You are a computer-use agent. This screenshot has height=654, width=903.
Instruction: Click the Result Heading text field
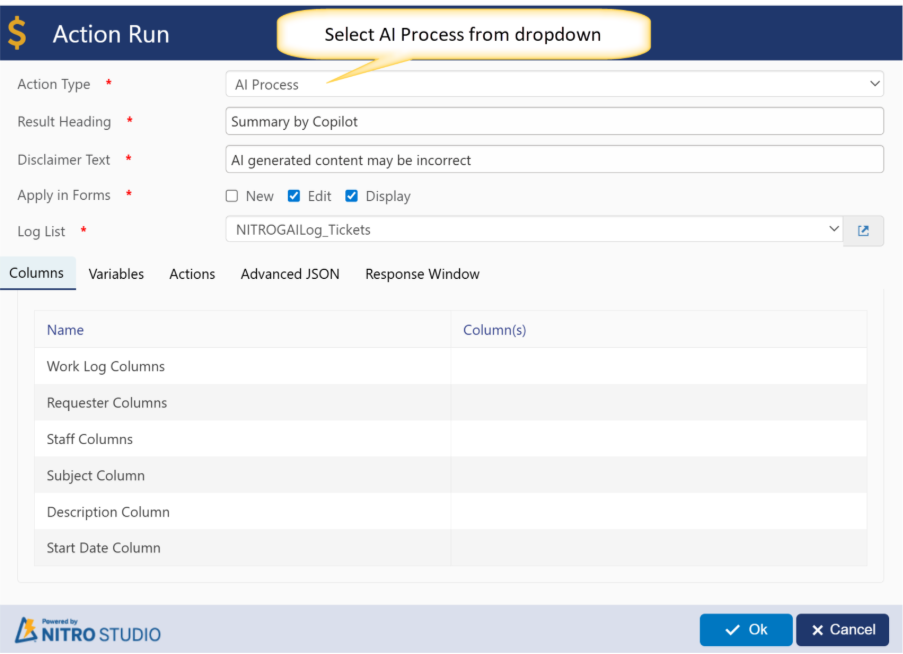coord(554,122)
